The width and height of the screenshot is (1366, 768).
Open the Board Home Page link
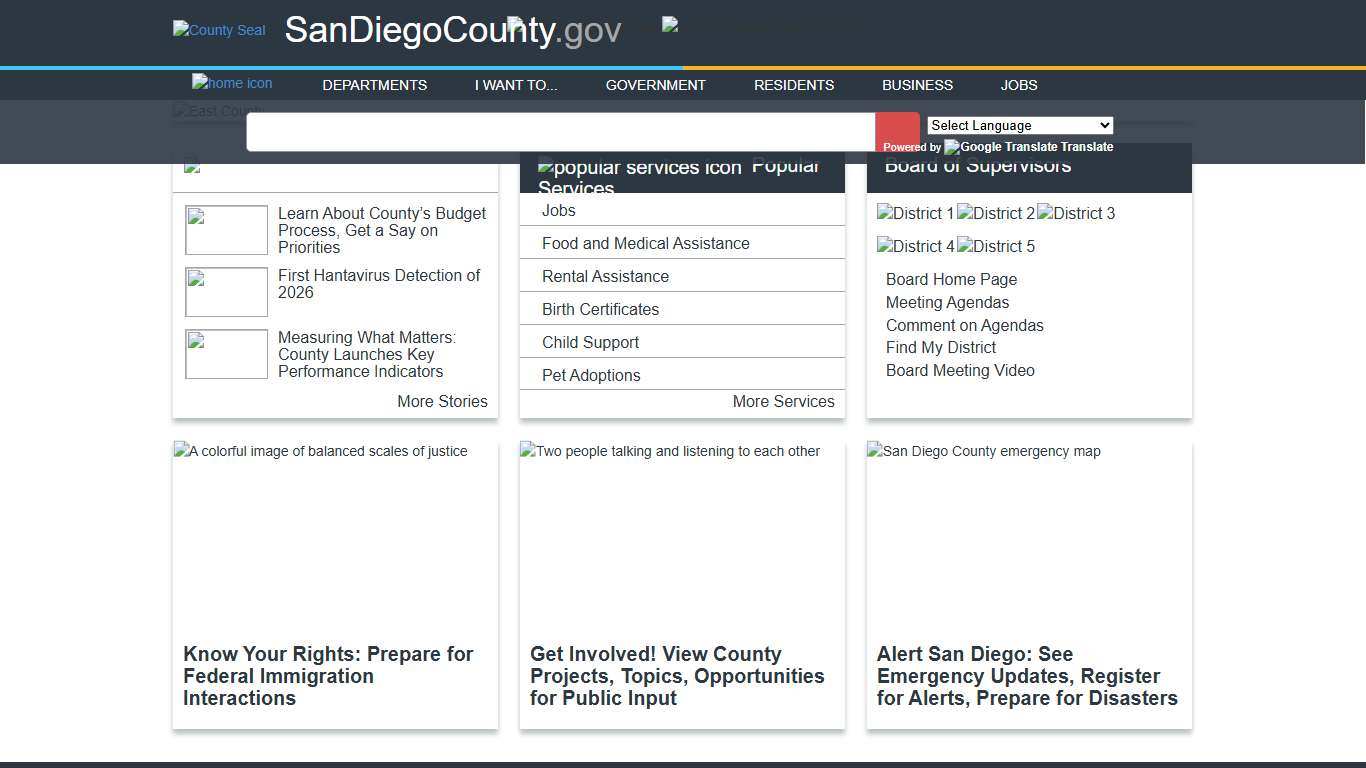coord(950,279)
